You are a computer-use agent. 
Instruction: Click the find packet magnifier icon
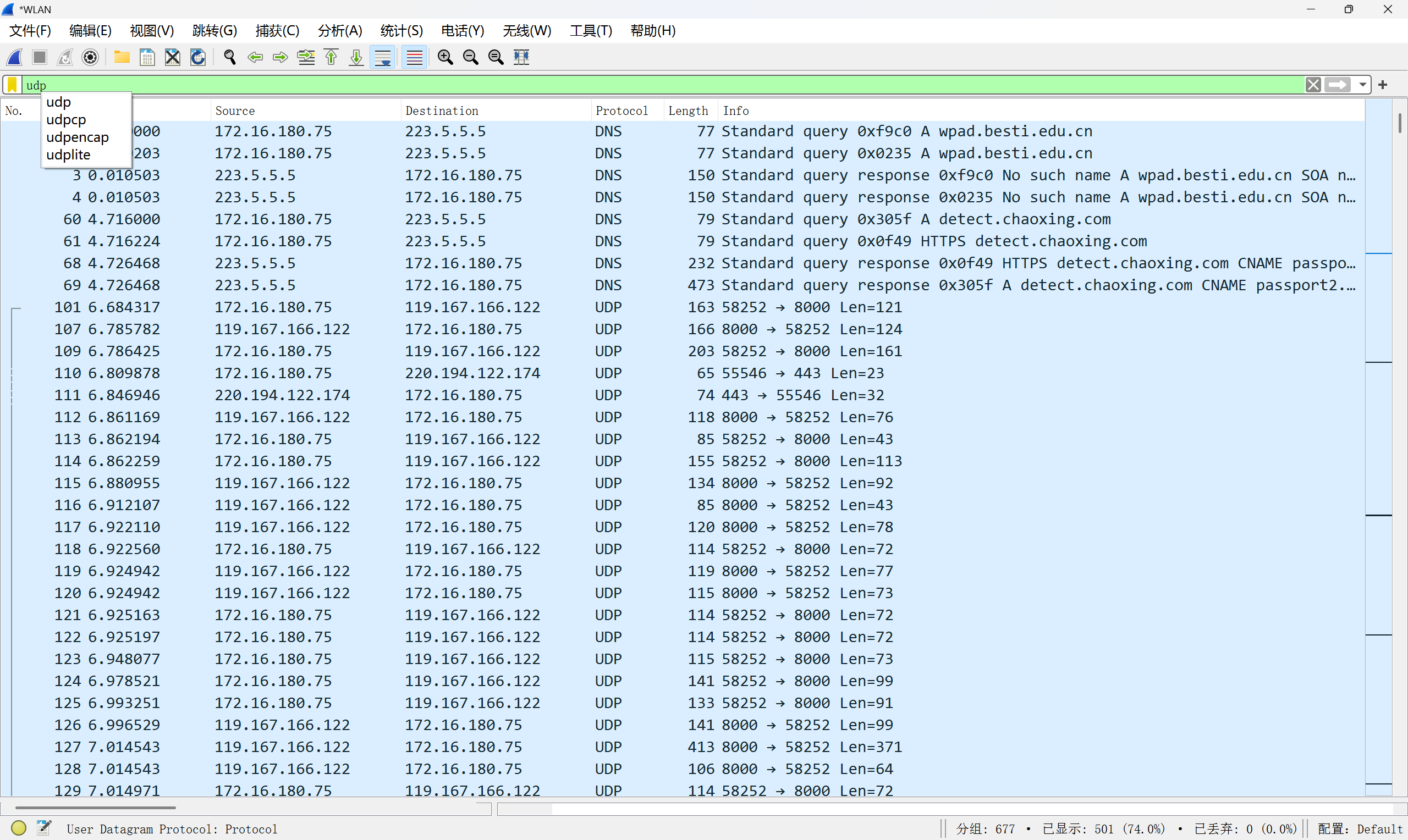[229, 57]
